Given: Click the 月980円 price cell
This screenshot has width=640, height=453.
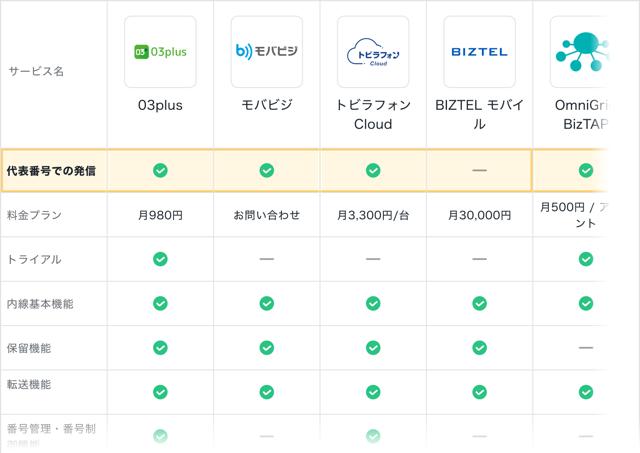Looking at the screenshot, I should [160, 215].
